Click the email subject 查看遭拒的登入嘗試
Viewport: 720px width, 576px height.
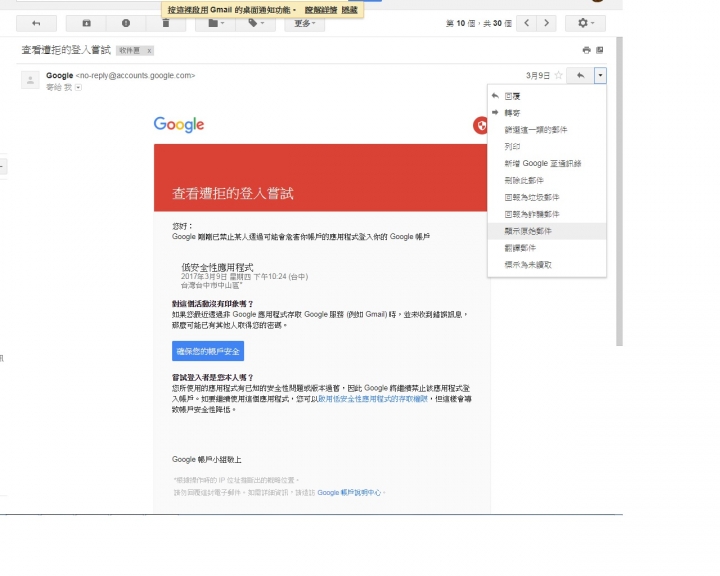click(66, 50)
